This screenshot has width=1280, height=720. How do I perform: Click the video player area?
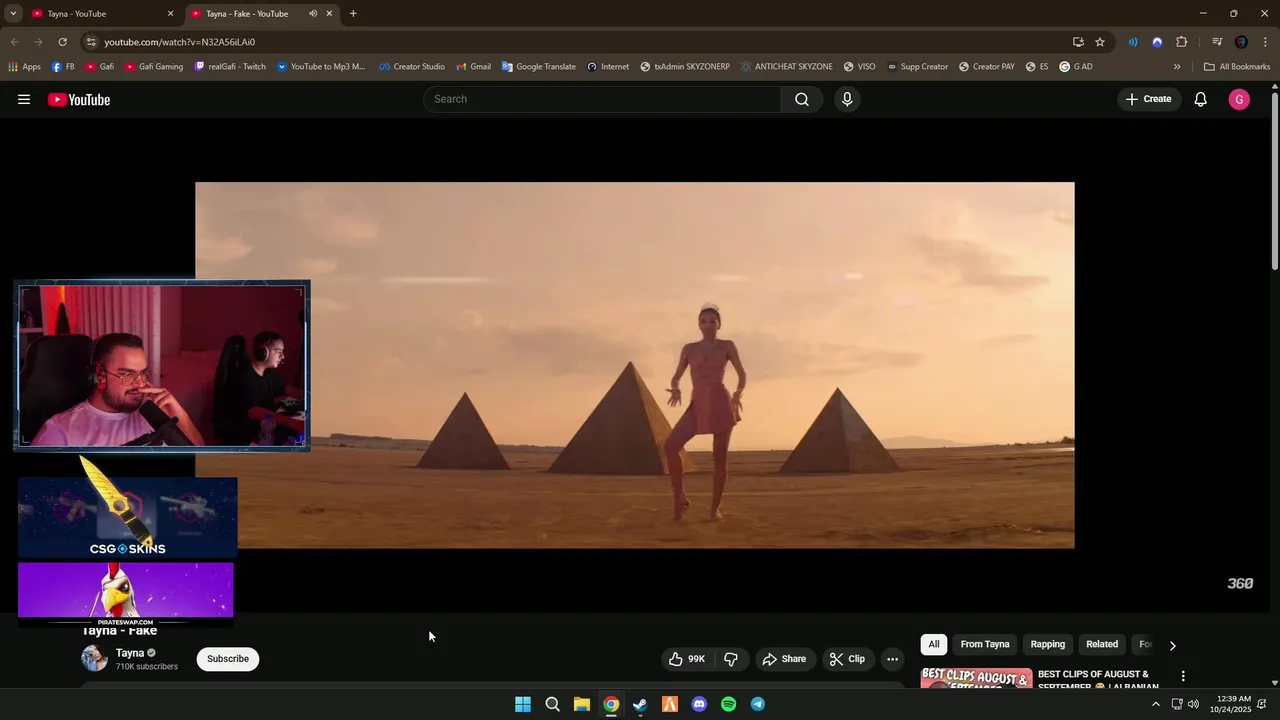coord(635,365)
